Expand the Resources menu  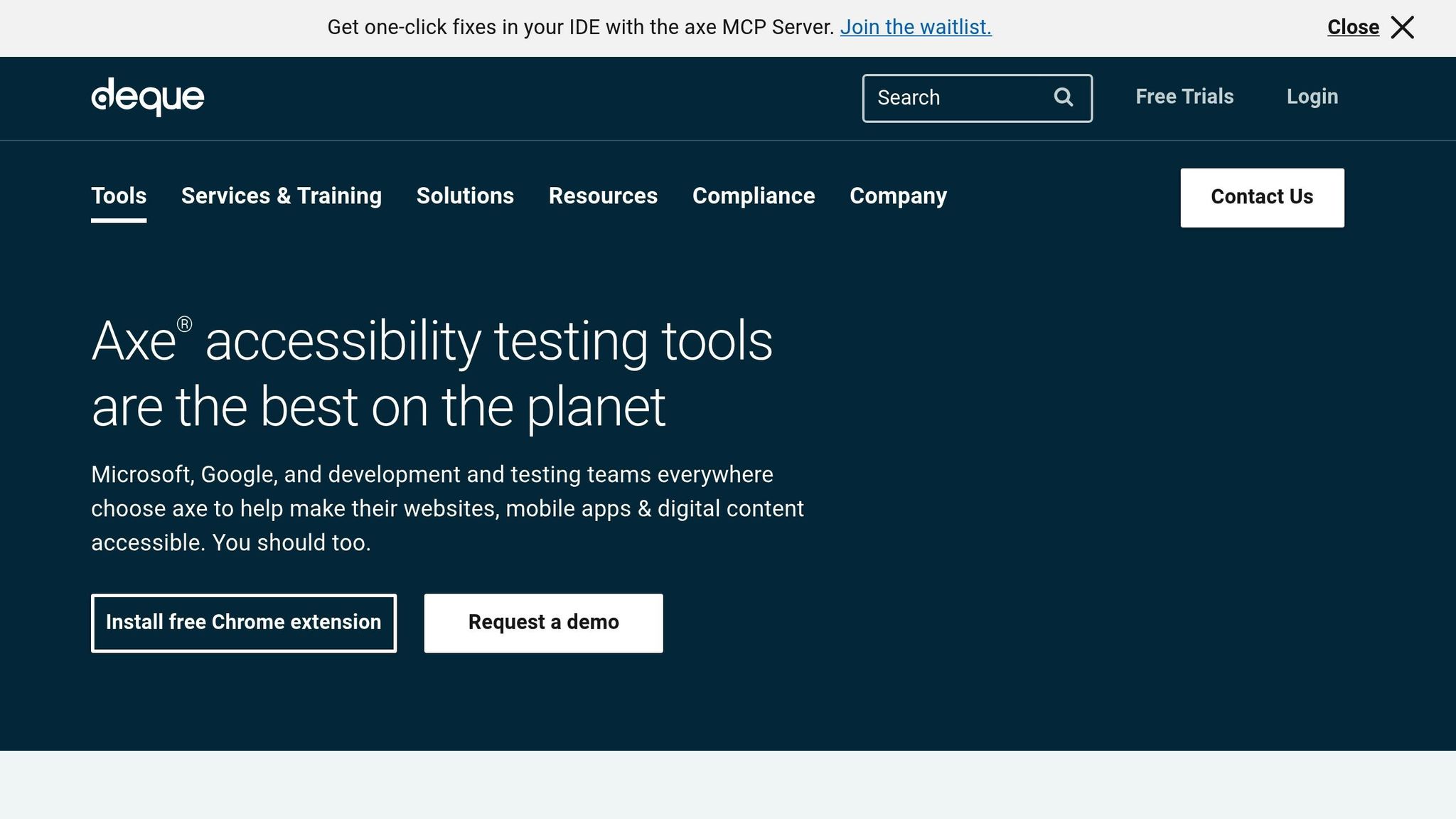coord(603,196)
